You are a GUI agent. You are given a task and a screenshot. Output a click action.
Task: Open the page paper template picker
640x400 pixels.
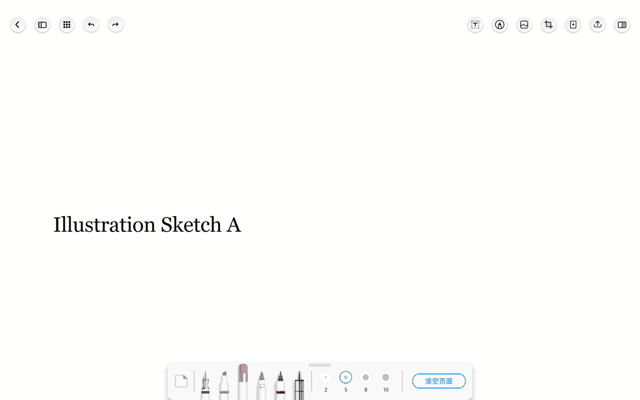tap(181, 381)
